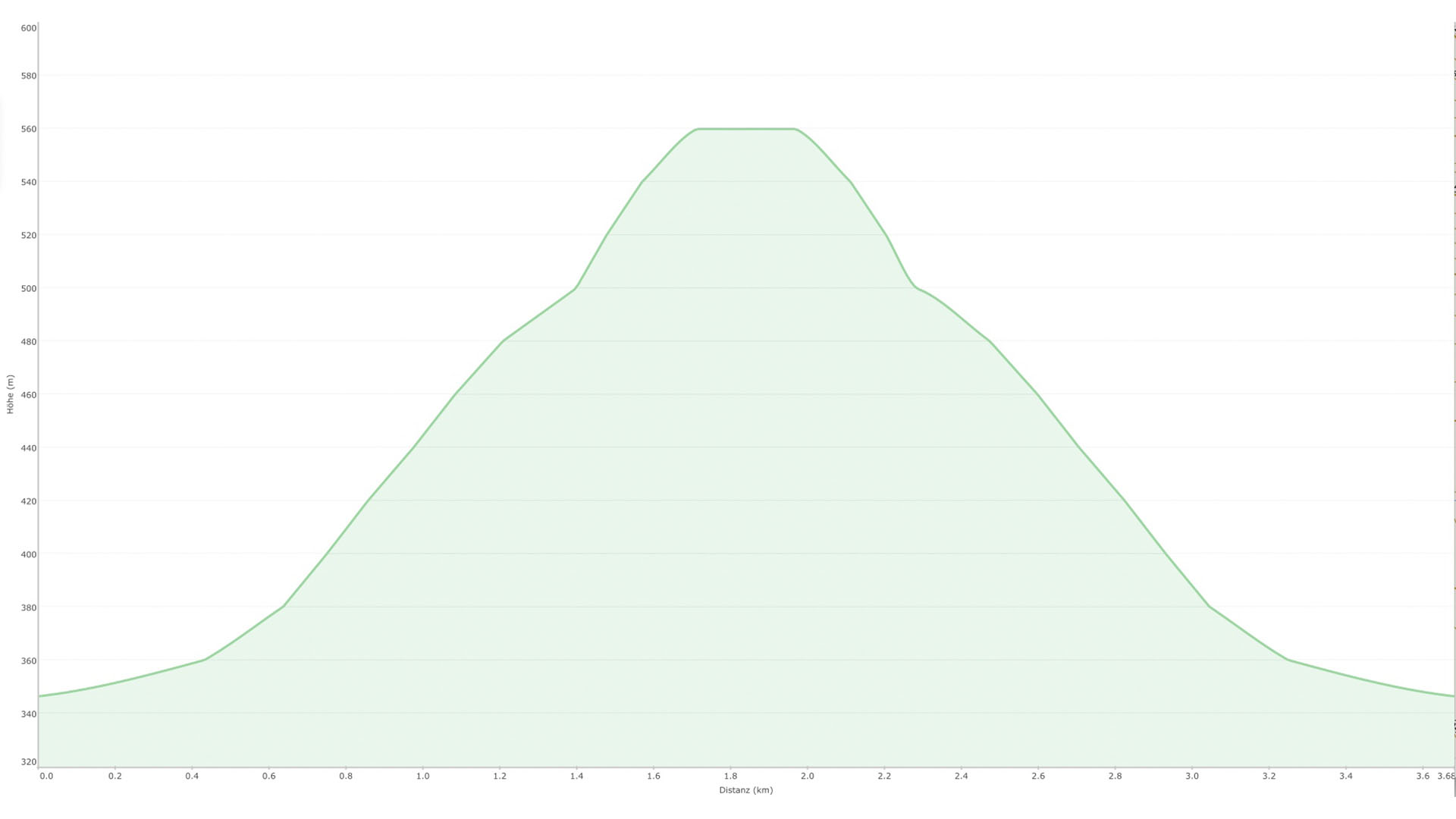Click the curve's dip at 500 m descending

(x=916, y=287)
